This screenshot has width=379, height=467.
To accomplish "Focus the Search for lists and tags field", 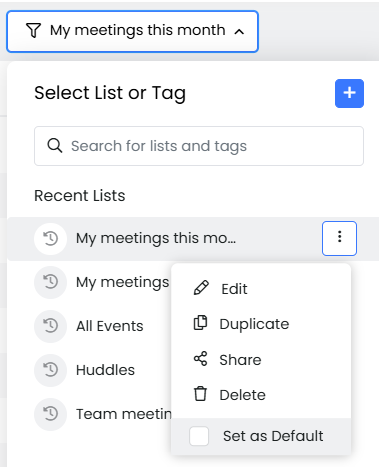I will pyautogui.click(x=199, y=146).
